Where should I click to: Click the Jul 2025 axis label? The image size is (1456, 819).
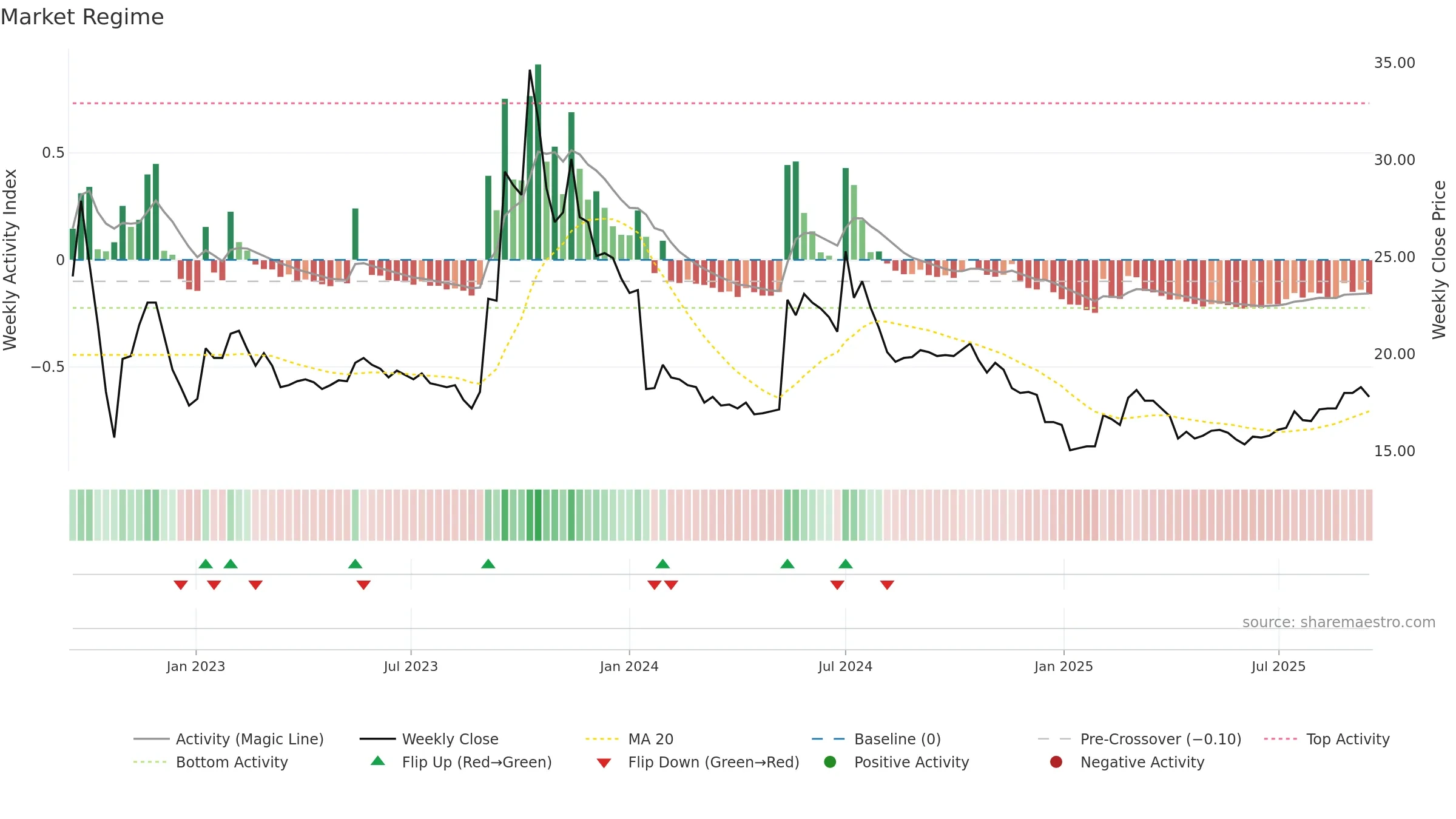[x=1278, y=666]
